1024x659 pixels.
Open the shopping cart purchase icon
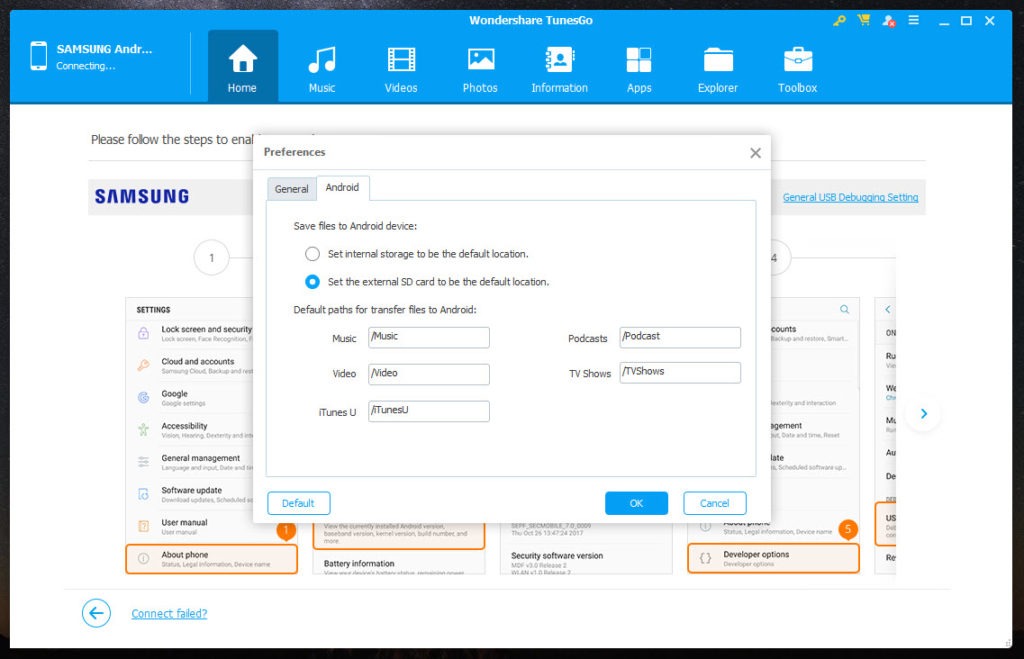pyautogui.click(x=864, y=20)
